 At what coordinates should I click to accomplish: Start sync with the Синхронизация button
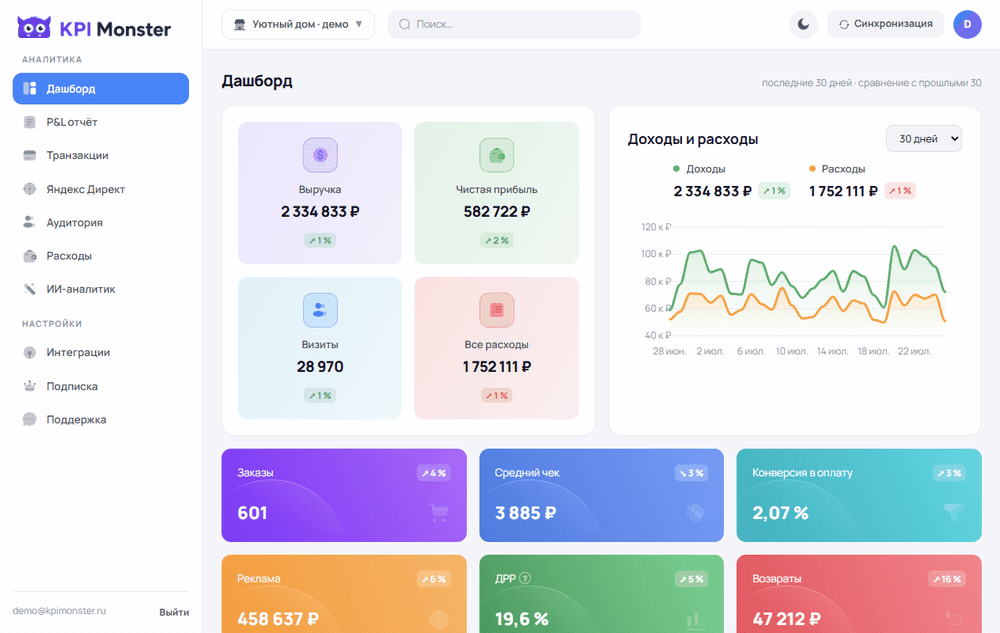[x=885, y=24]
